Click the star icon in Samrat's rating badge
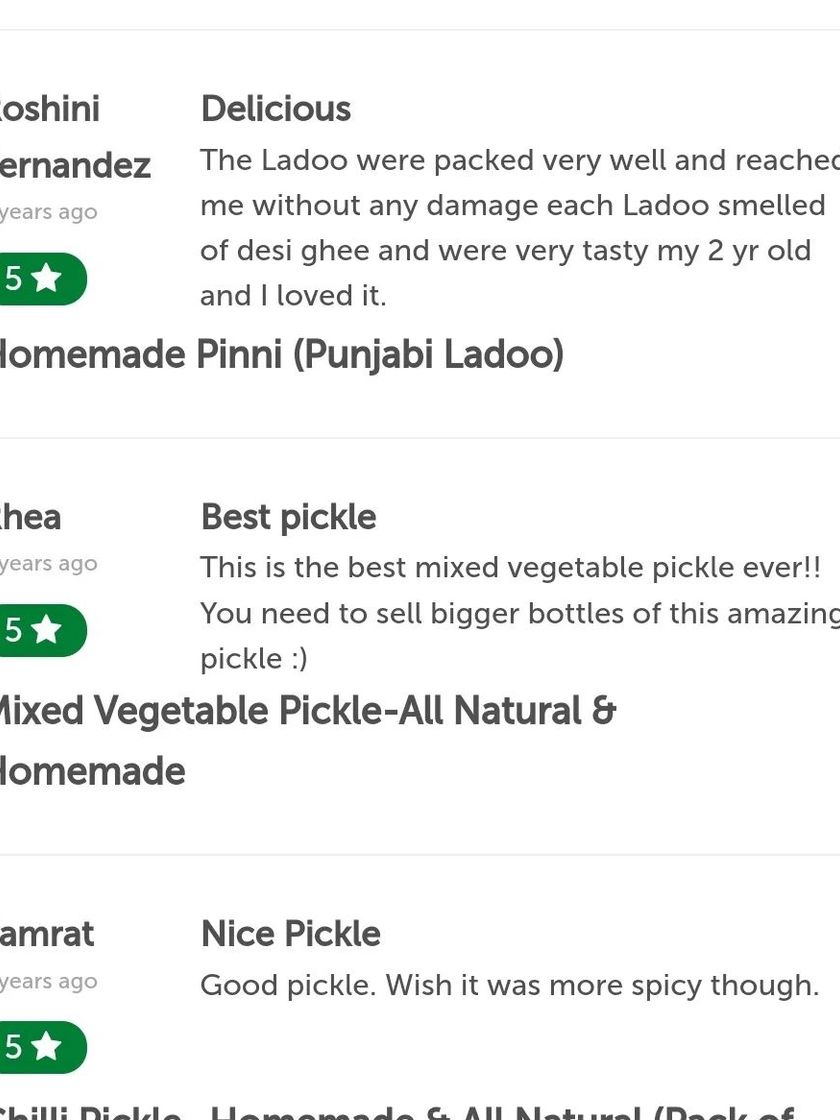Image resolution: width=840 pixels, height=1120 pixels. point(46,1047)
